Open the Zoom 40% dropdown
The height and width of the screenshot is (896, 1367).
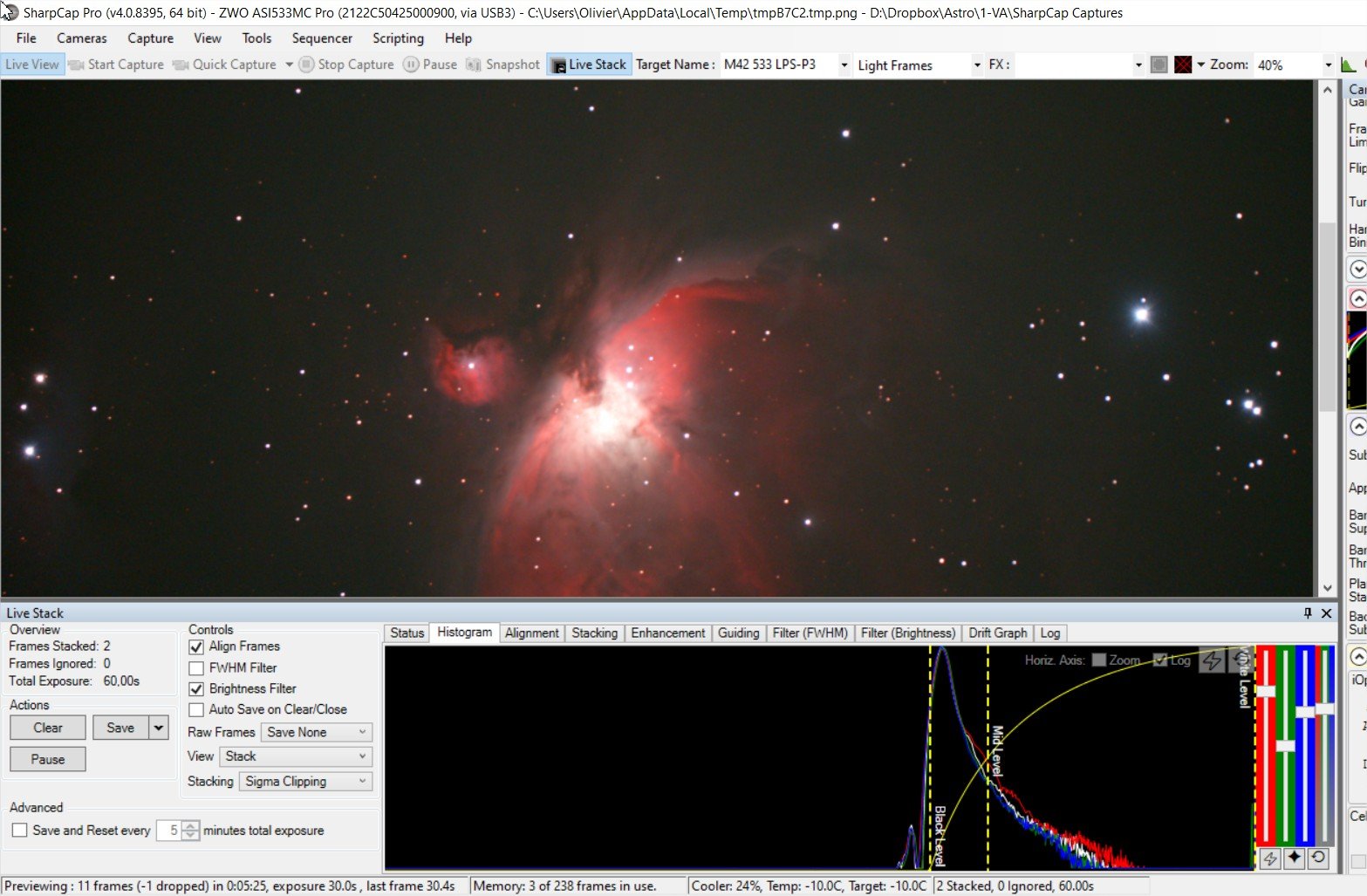tap(1329, 65)
